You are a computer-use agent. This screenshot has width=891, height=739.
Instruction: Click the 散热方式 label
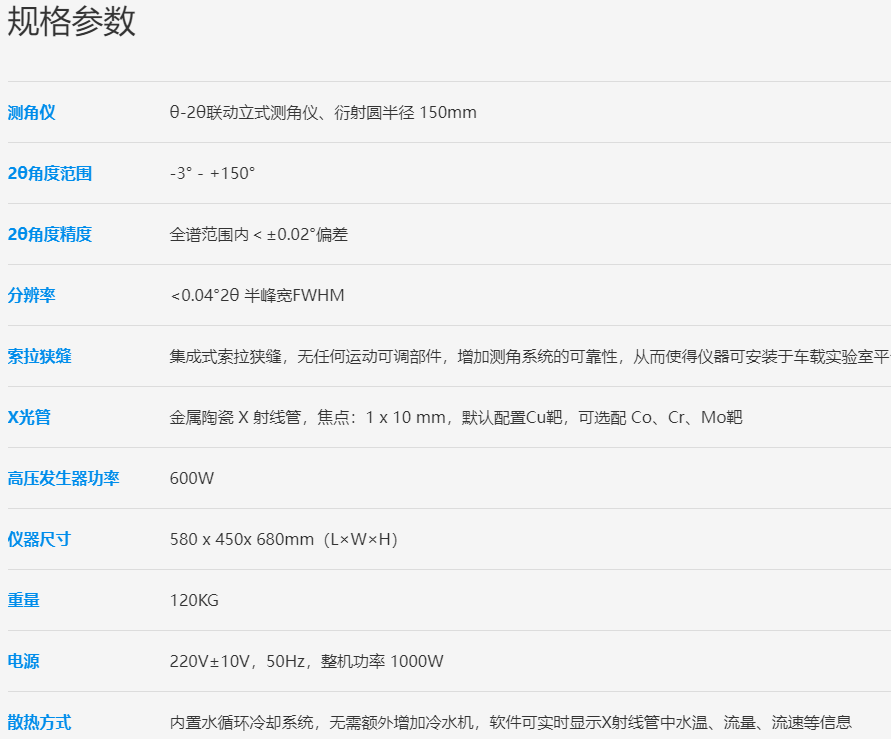coord(39,722)
